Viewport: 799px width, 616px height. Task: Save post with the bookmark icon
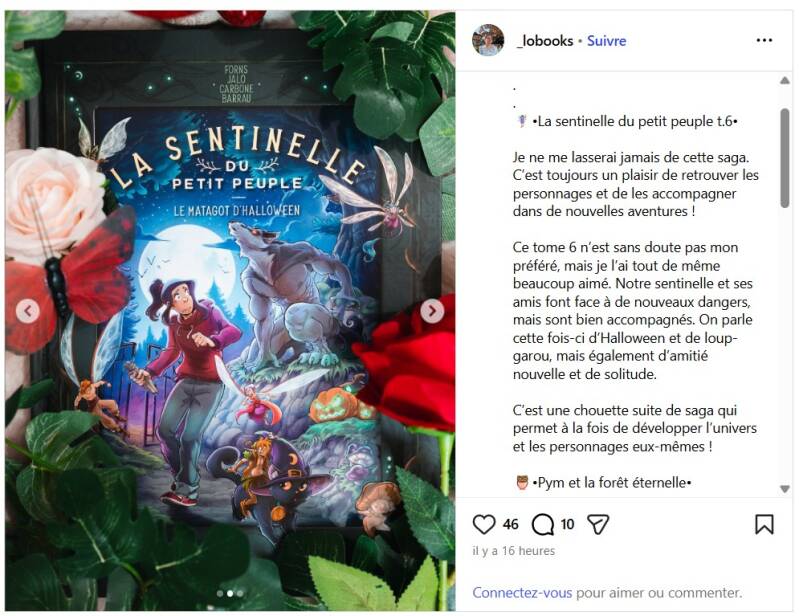coord(764,524)
